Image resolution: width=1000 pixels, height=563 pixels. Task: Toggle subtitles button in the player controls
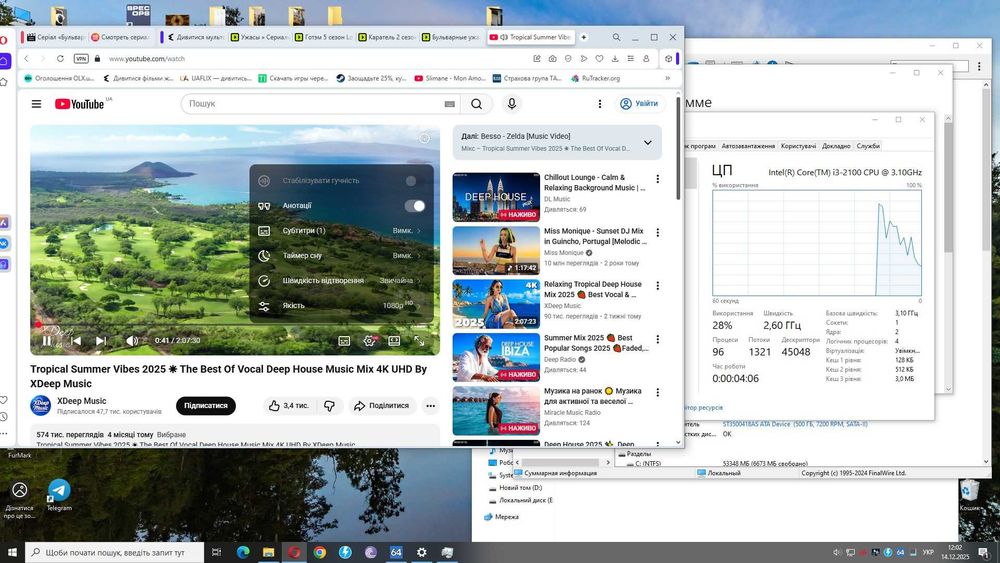pos(344,341)
